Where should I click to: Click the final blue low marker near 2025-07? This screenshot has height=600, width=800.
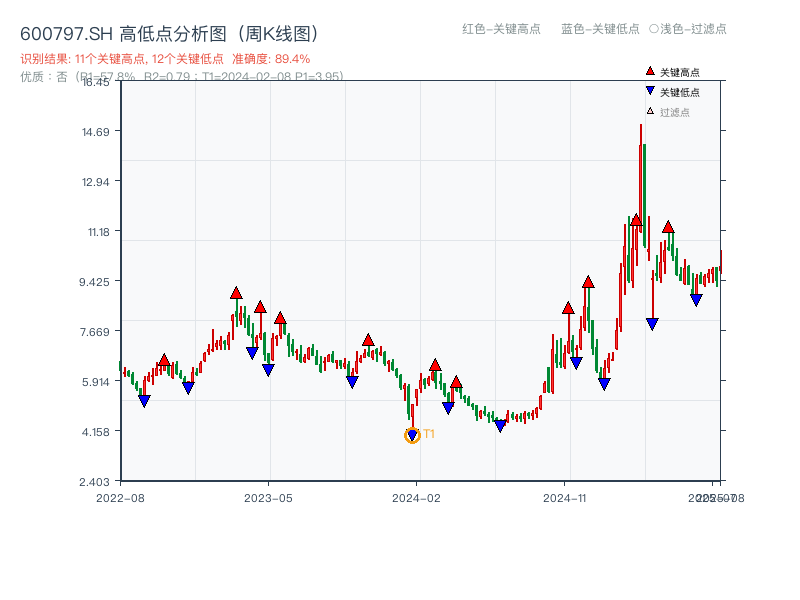coord(696,300)
